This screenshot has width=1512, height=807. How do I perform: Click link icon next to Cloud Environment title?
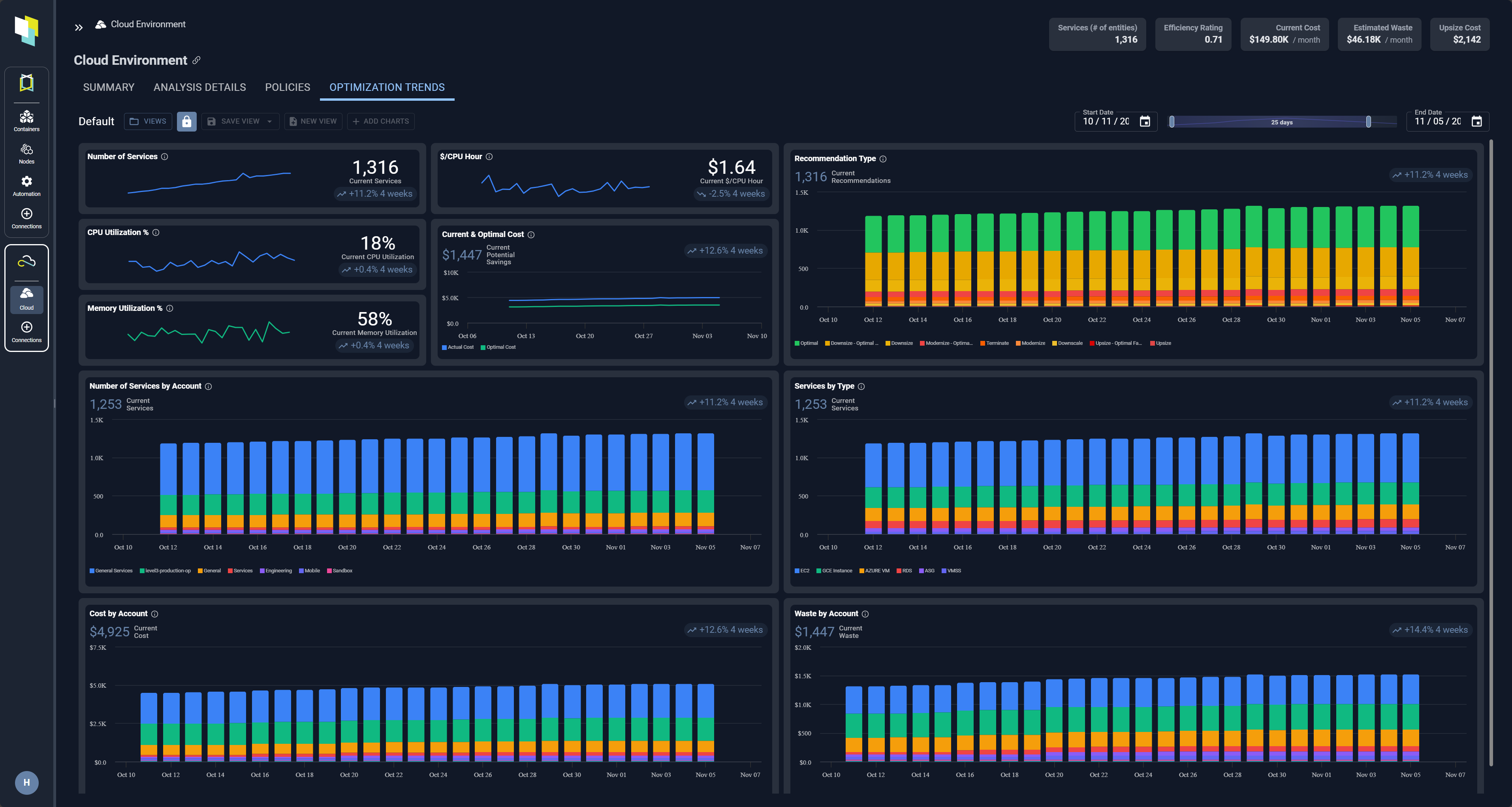coord(197,60)
